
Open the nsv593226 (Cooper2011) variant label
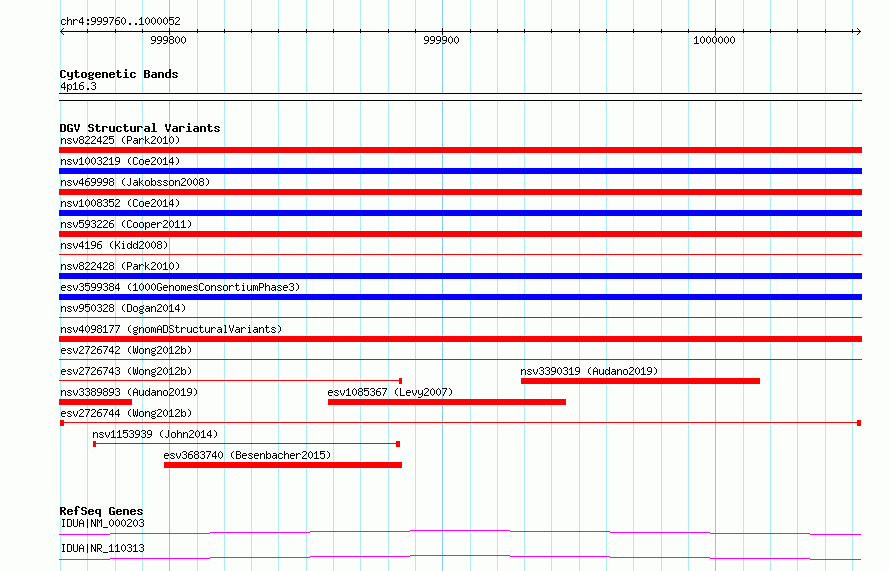[126, 224]
